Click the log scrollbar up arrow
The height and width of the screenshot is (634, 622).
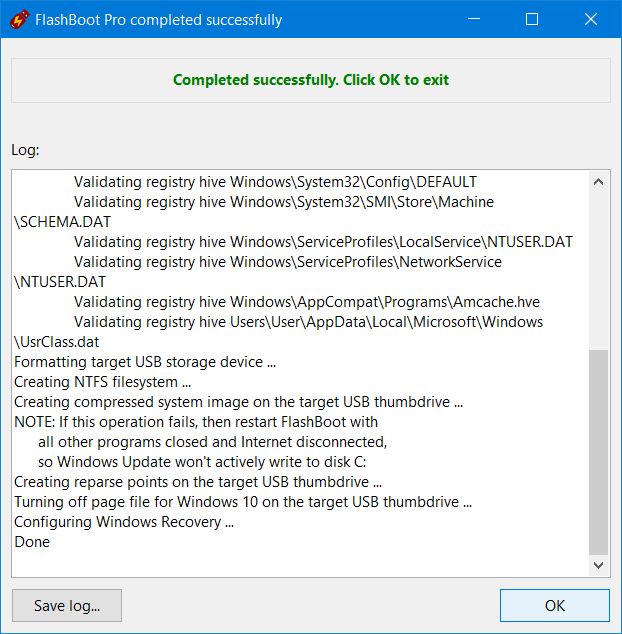(x=599, y=182)
